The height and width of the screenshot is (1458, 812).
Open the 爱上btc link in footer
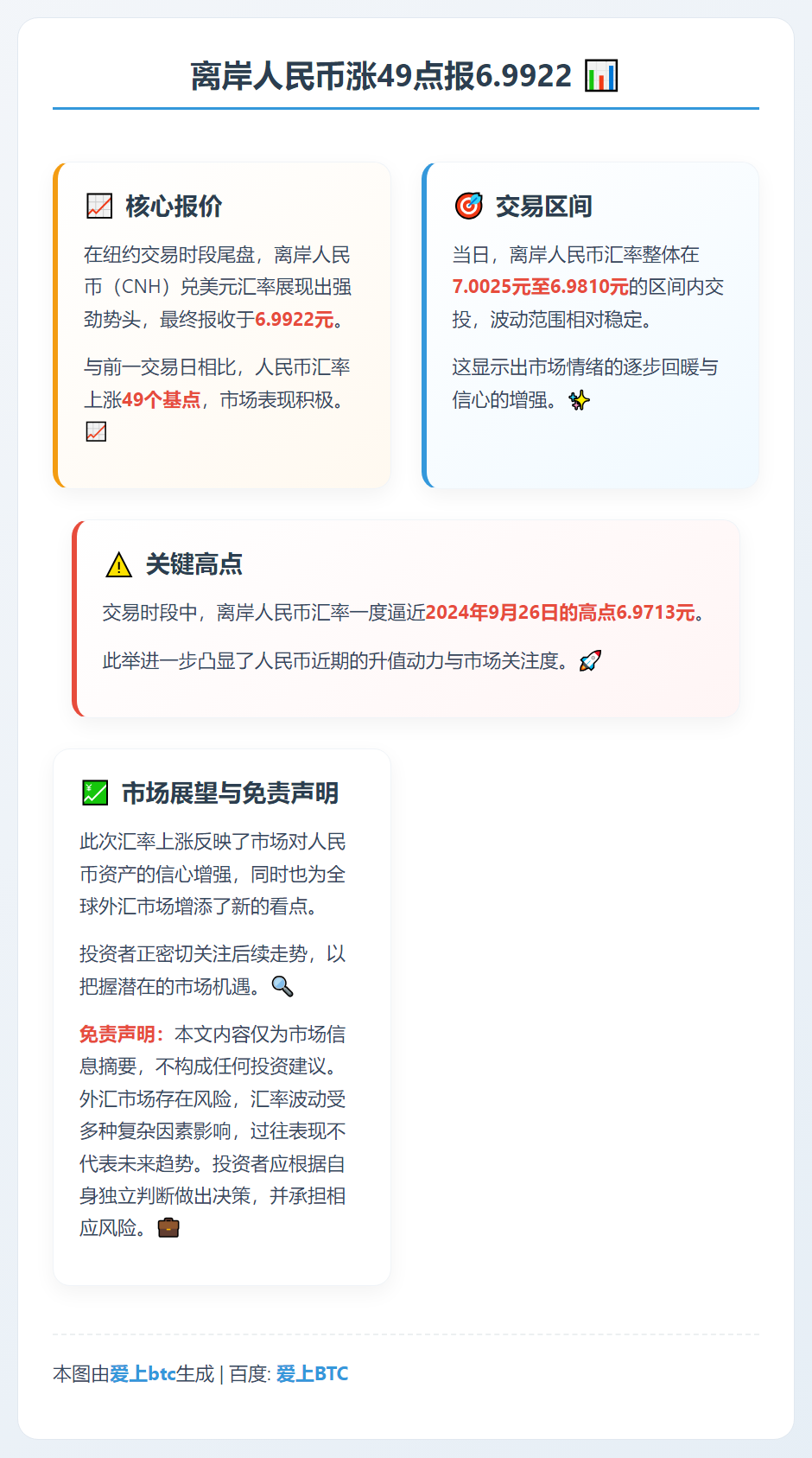pyautogui.click(x=143, y=1373)
